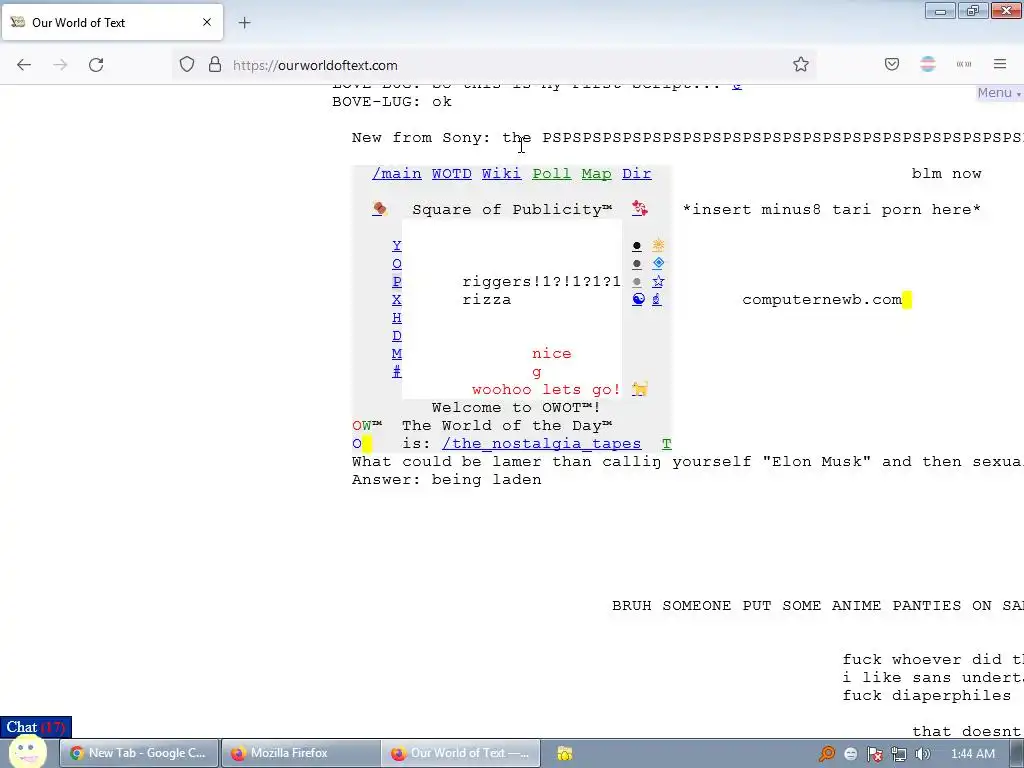Open the red flag Action Center tray icon

874,754
